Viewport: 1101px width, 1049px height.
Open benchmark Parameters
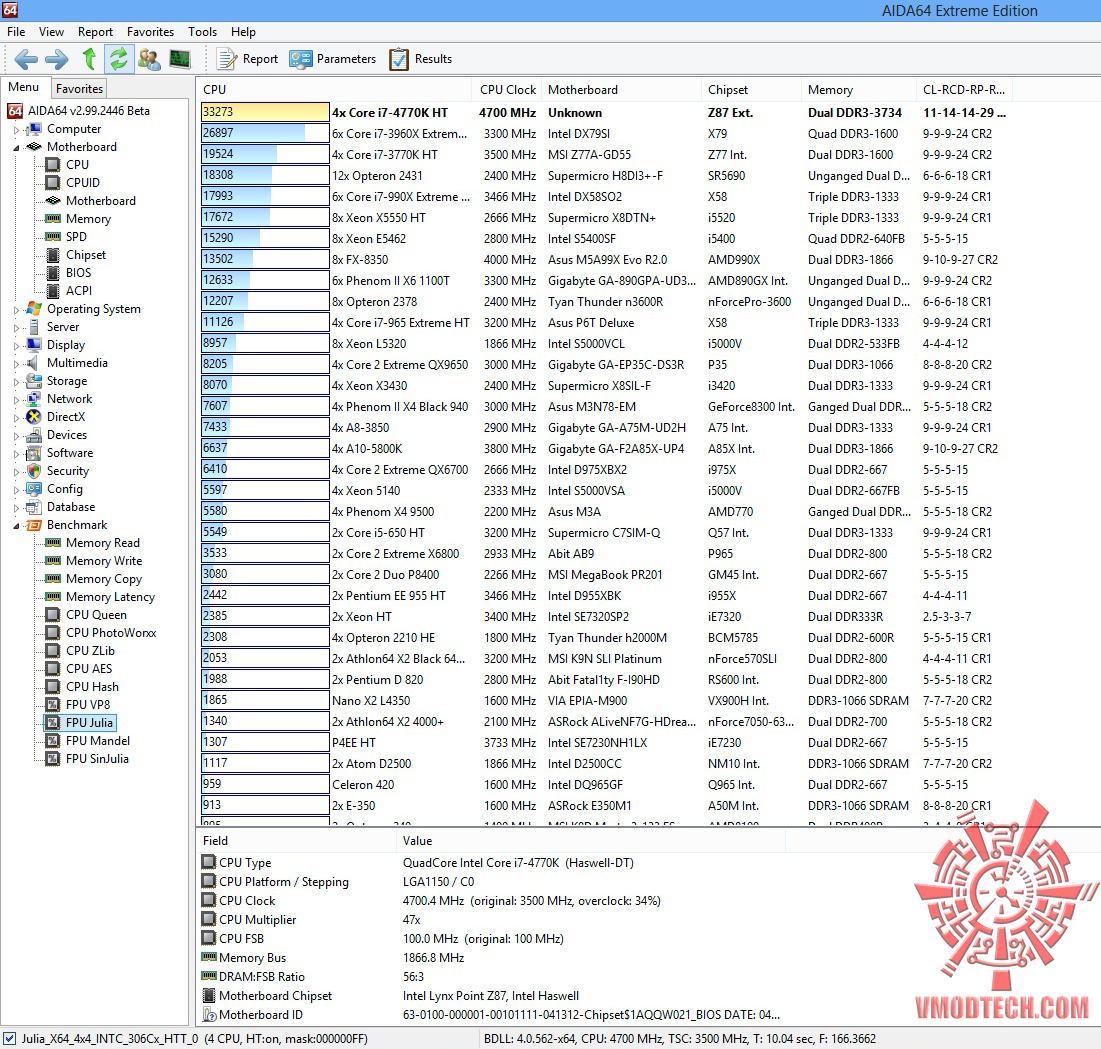[x=333, y=59]
